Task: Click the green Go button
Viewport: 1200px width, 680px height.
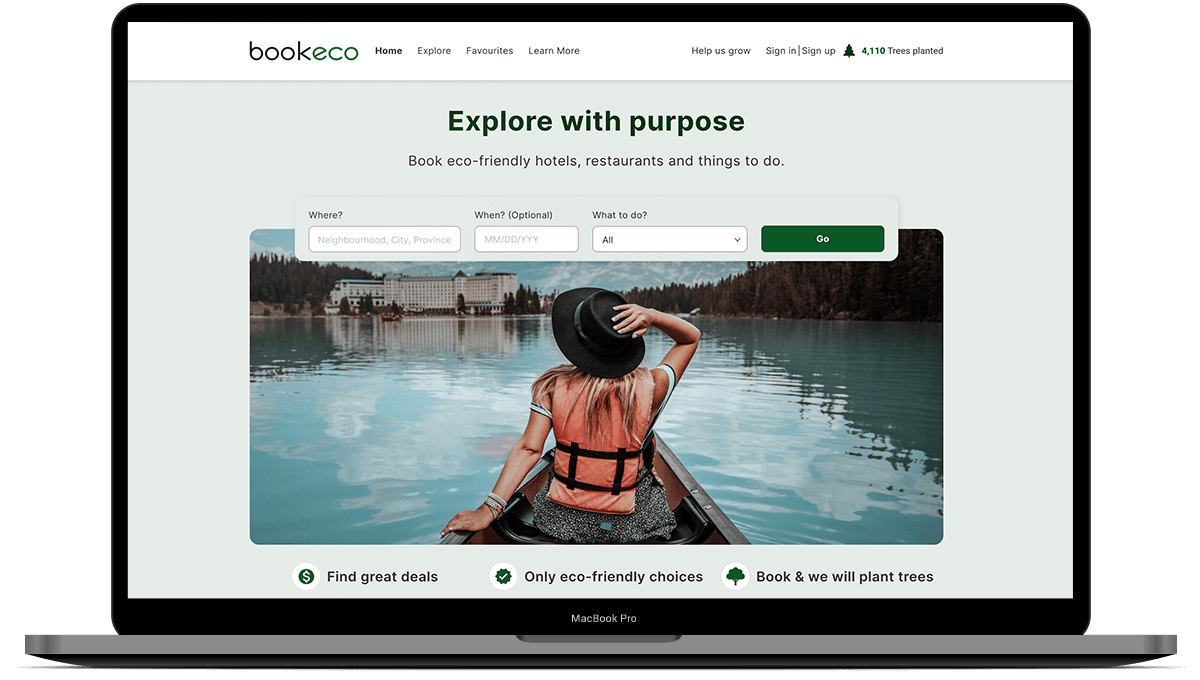Action: click(x=822, y=239)
